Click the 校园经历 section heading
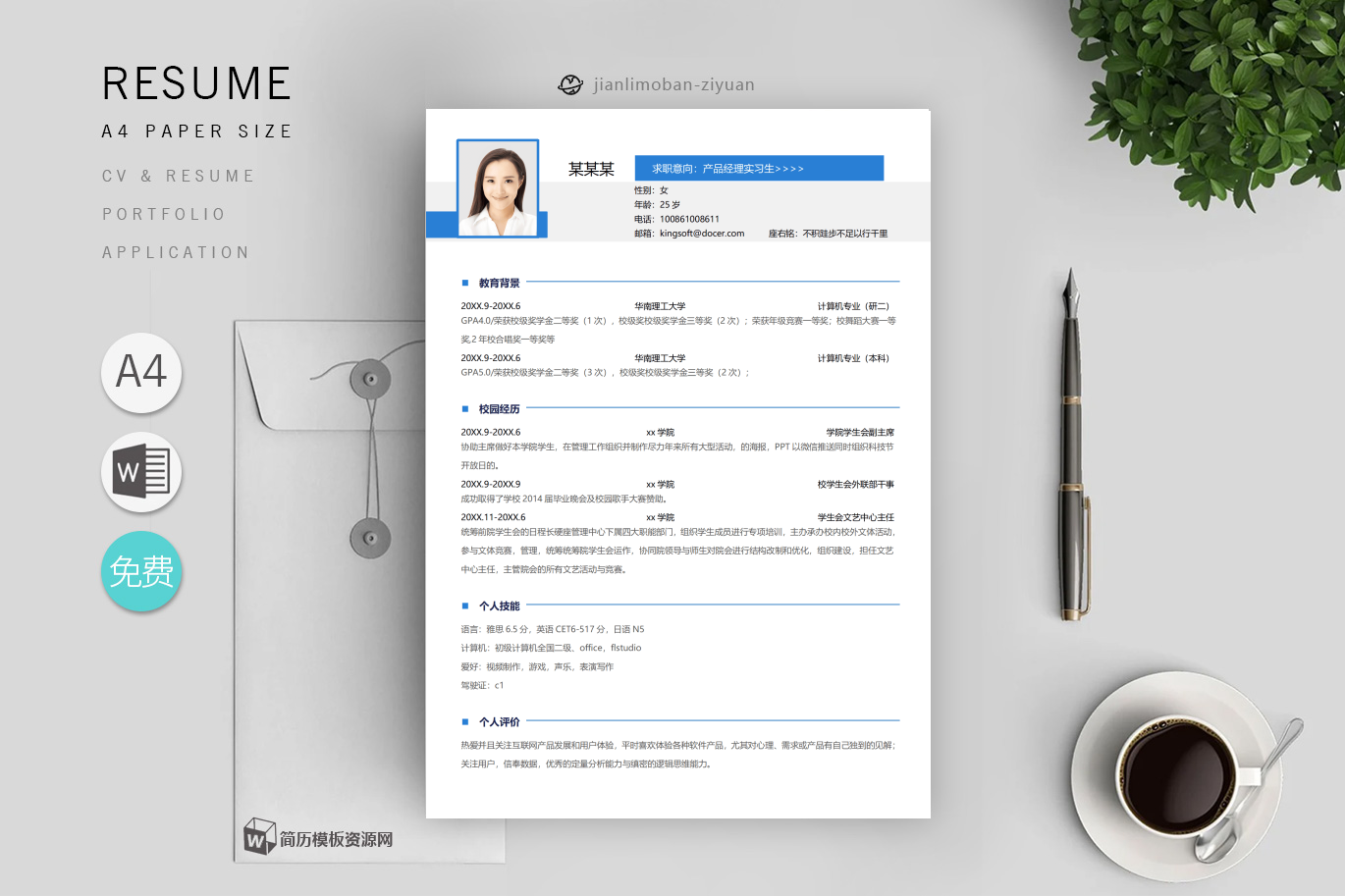 (x=499, y=408)
